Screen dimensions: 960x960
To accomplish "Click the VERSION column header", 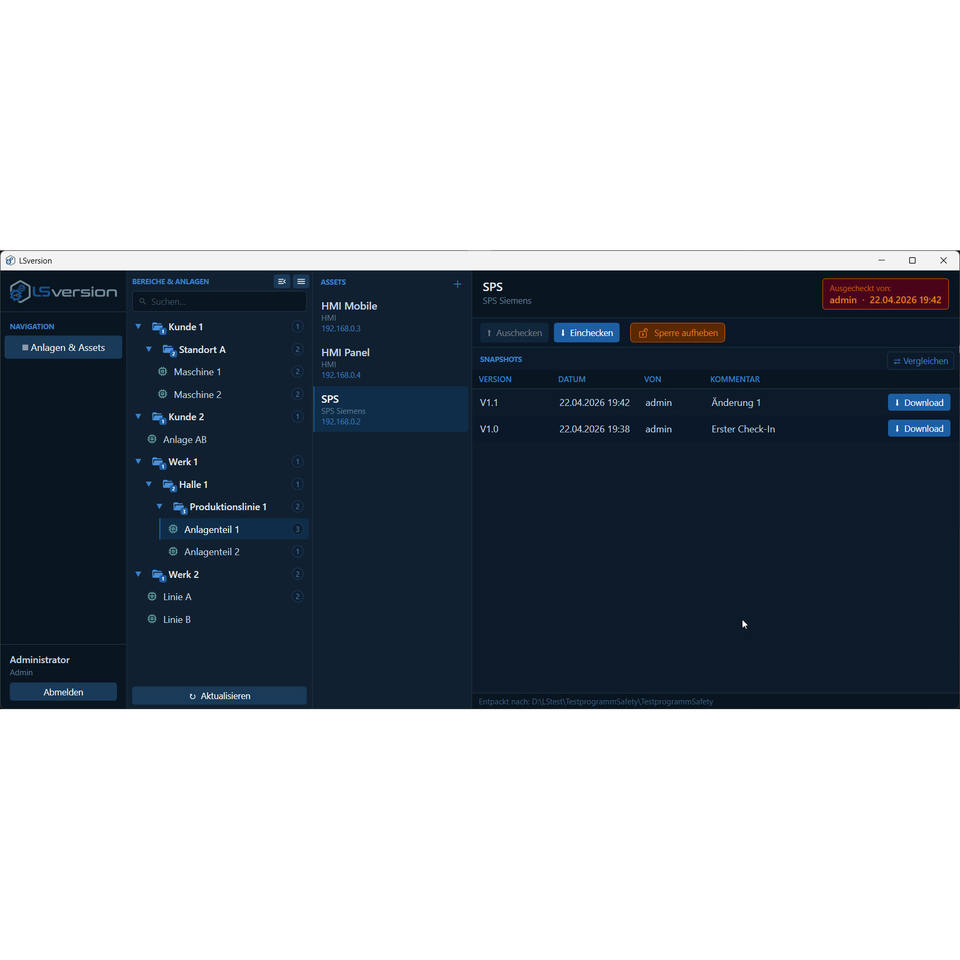I will pyautogui.click(x=495, y=379).
